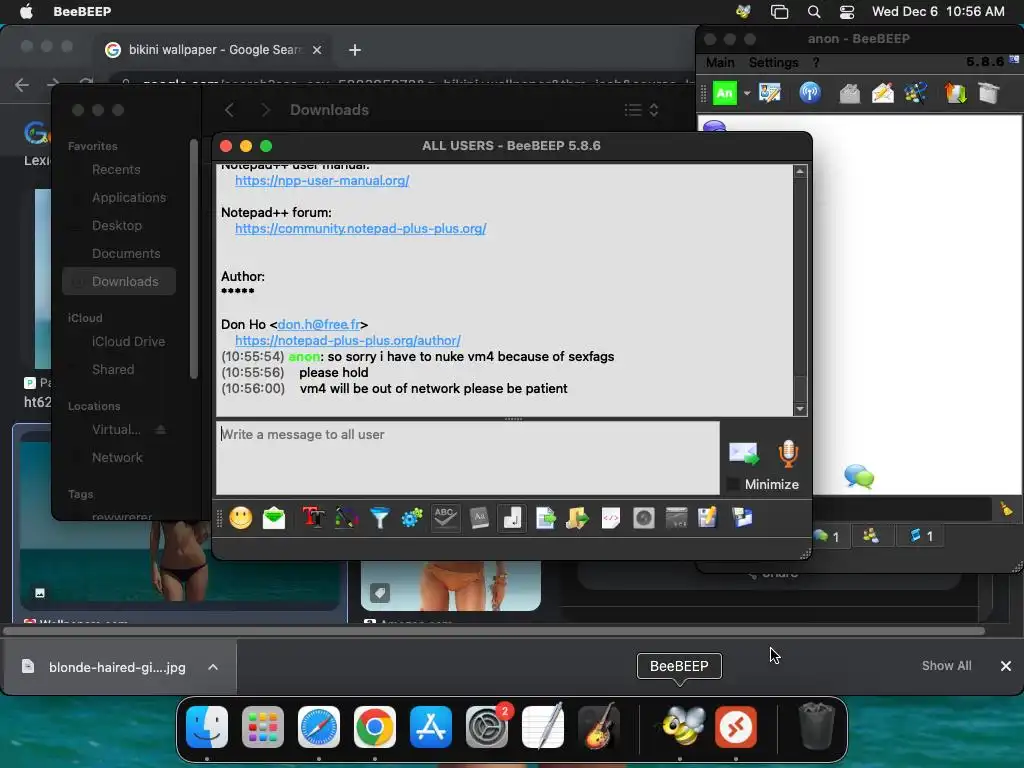Eject the Virtual... volume in Finder
1024x768 pixels.
click(x=161, y=430)
